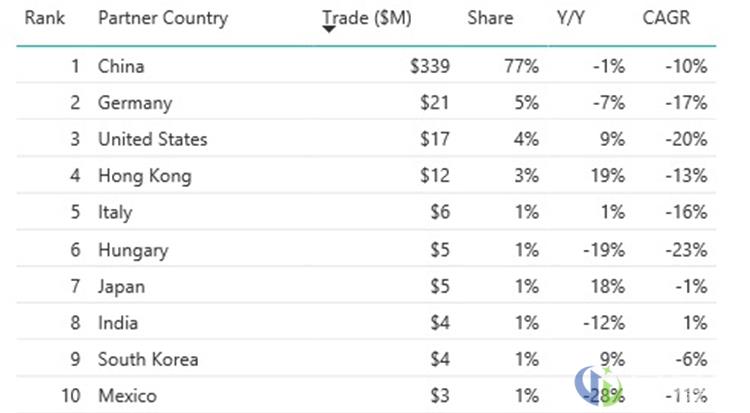The image size is (750, 413).
Task: Select Hungary in the partner list
Action: pos(133,250)
